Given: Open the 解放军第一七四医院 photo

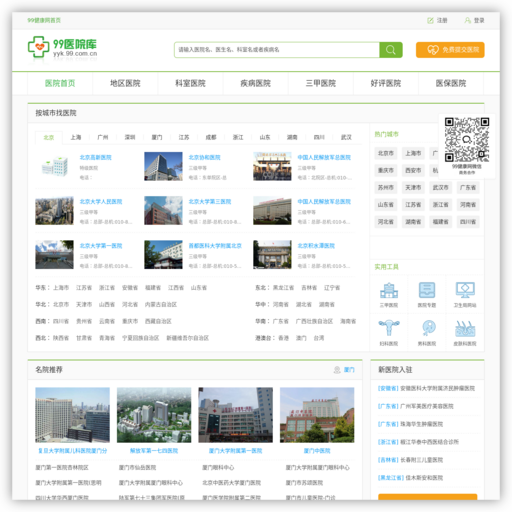Looking at the screenshot, I should tap(154, 415).
